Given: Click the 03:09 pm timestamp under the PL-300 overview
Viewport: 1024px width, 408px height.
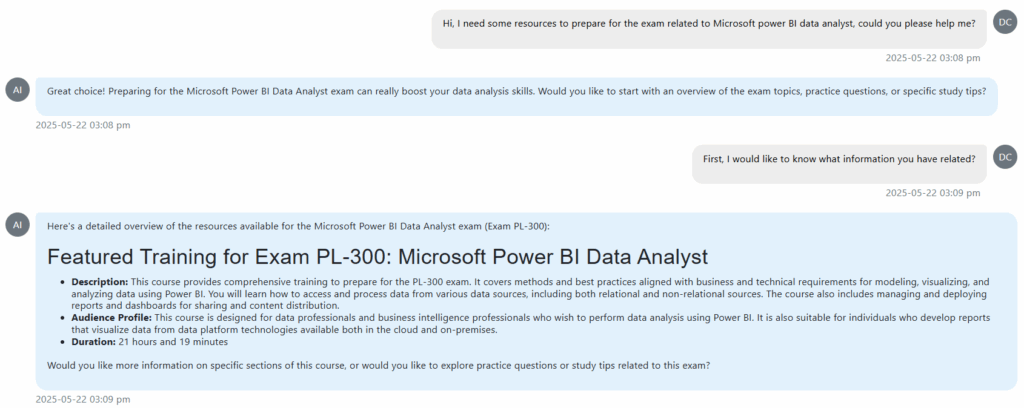Looking at the screenshot, I should [x=82, y=399].
